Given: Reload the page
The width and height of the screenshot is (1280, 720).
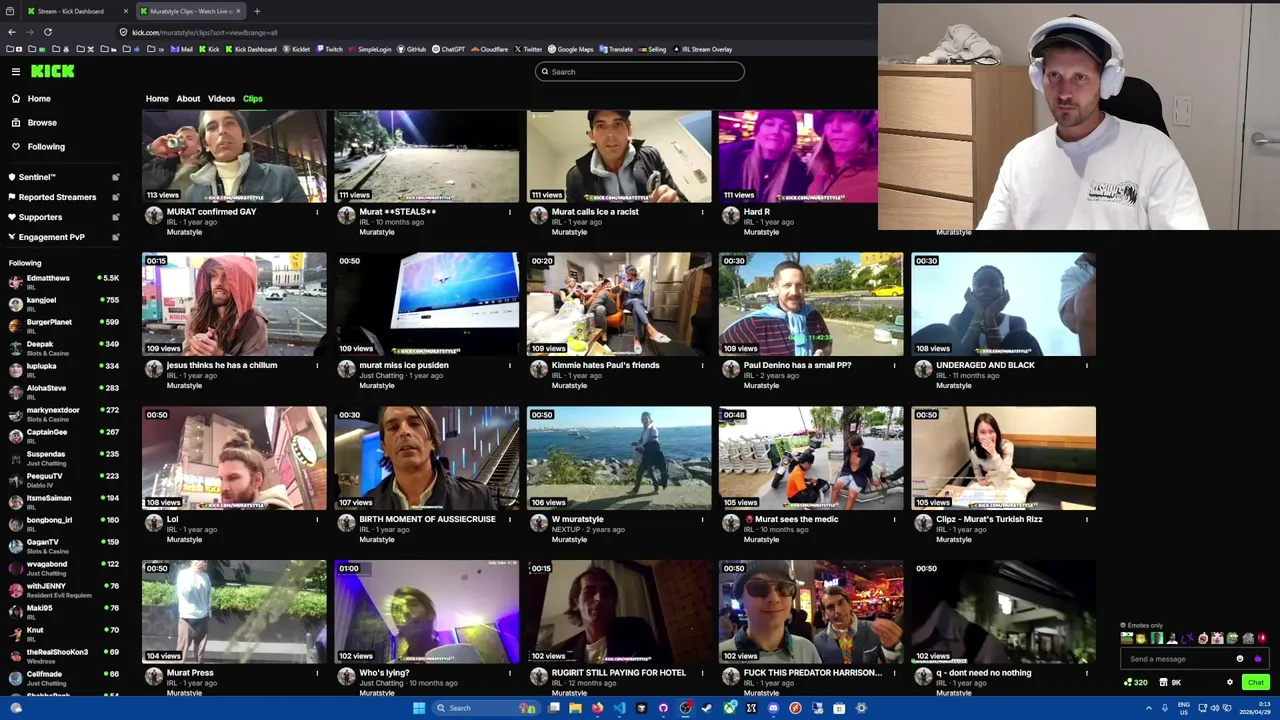Looking at the screenshot, I should [x=47, y=32].
